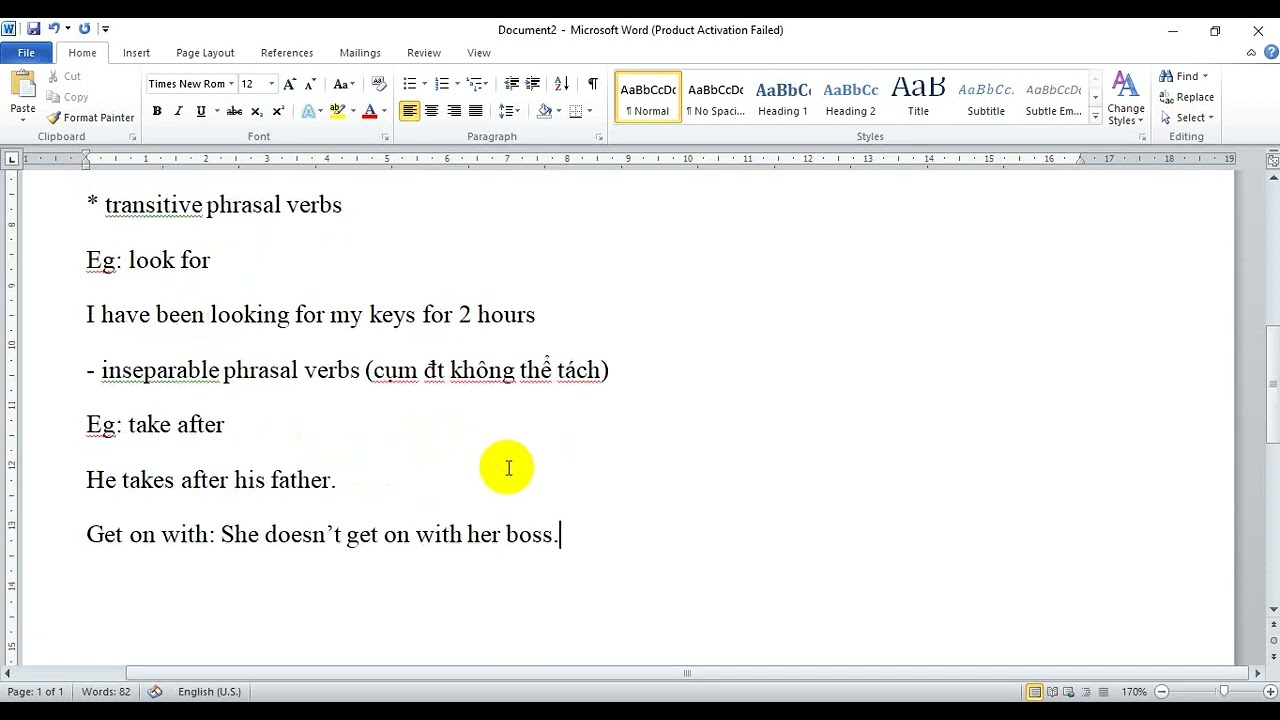This screenshot has width=1280, height=720.
Task: Switch to the View tab
Action: (x=479, y=53)
